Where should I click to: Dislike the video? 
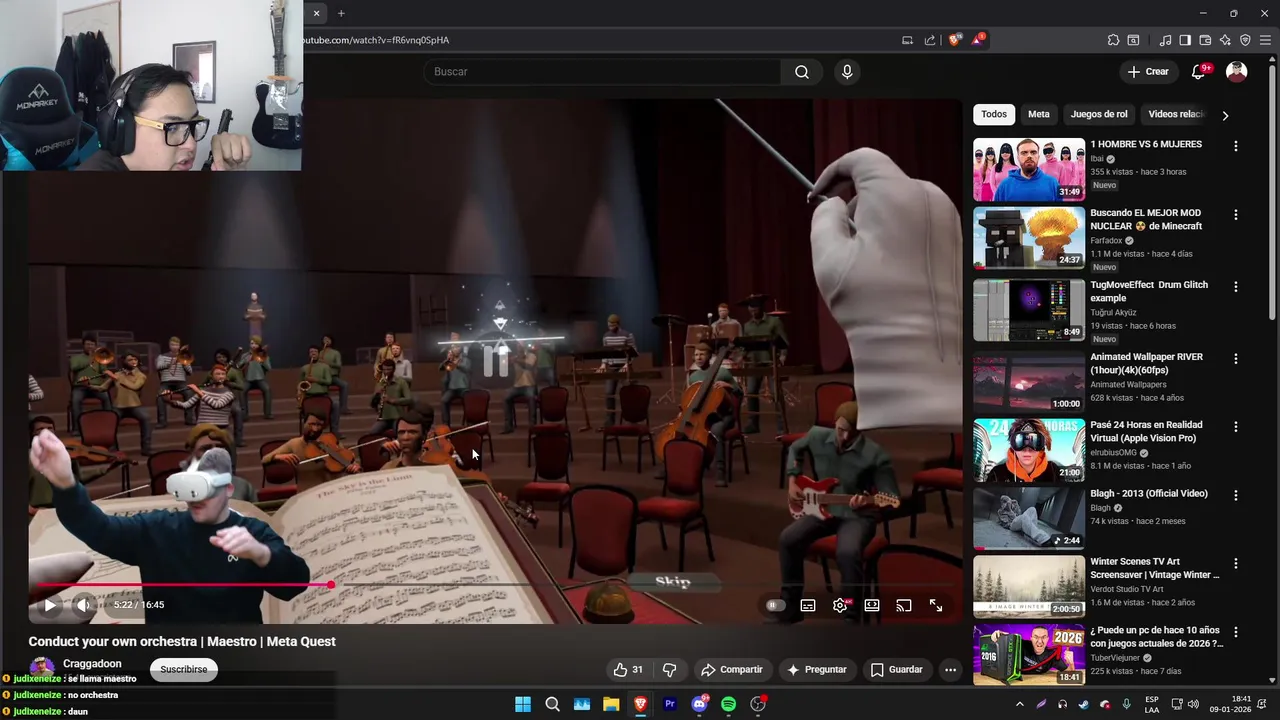pos(670,670)
